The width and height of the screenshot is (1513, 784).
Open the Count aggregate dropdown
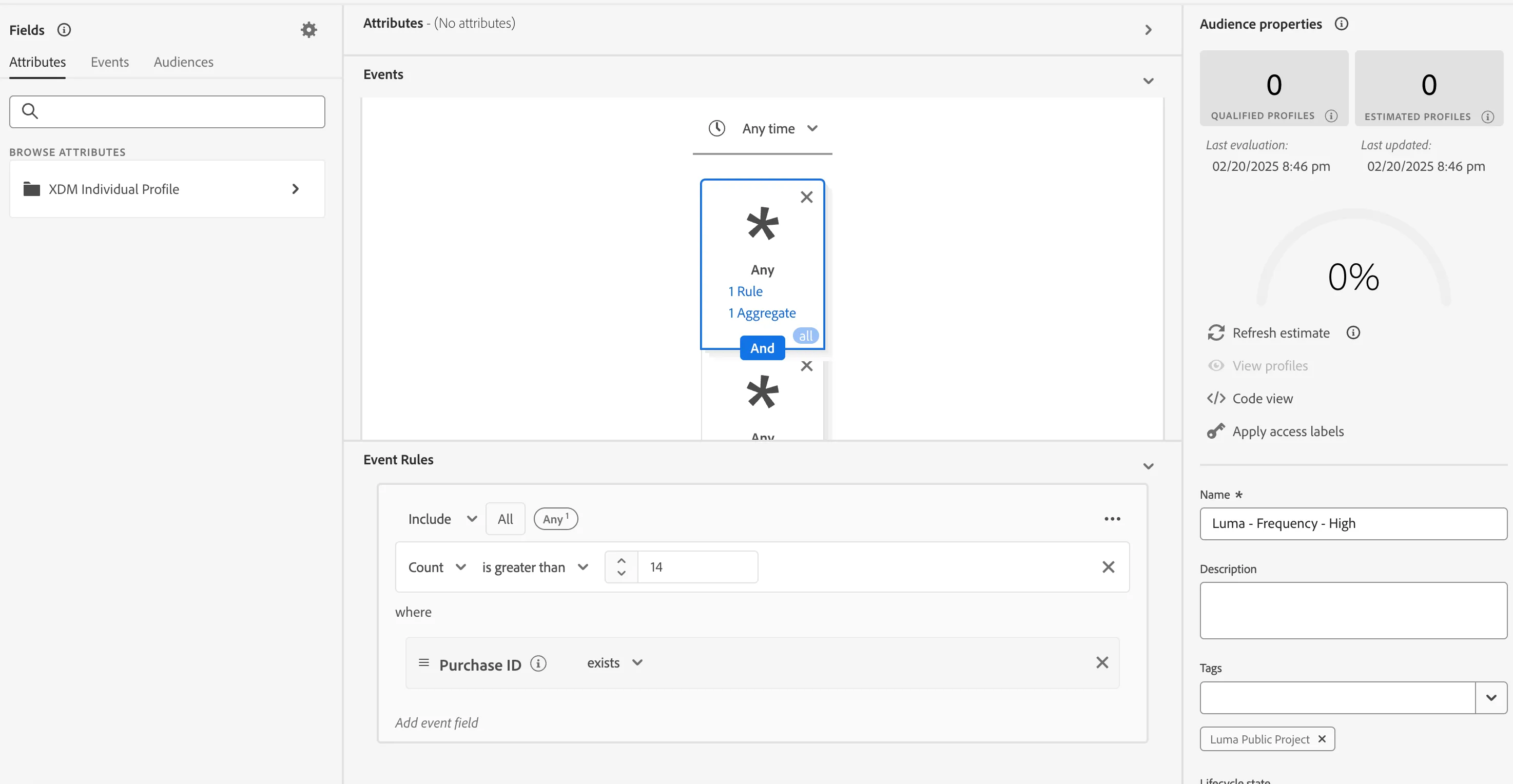(437, 567)
